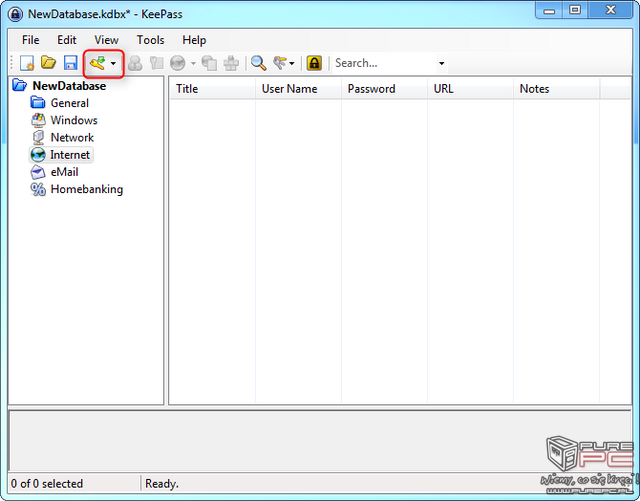
Task: Click the Find magnifier icon
Action: coord(258,63)
